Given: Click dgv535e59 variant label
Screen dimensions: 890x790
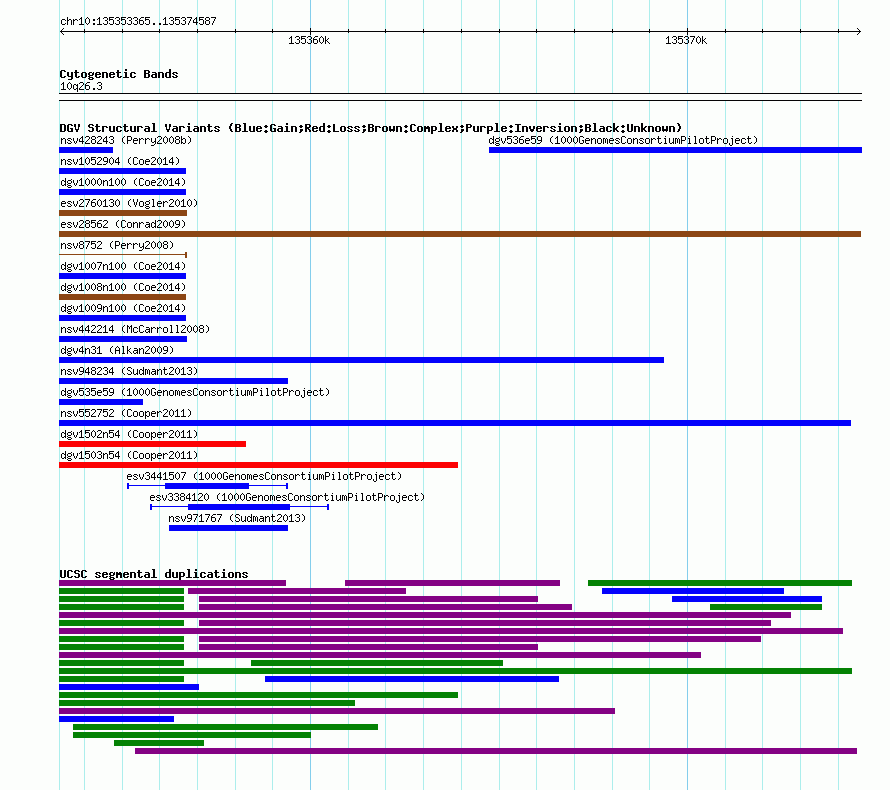Looking at the screenshot, I should pyautogui.click(x=195, y=392).
